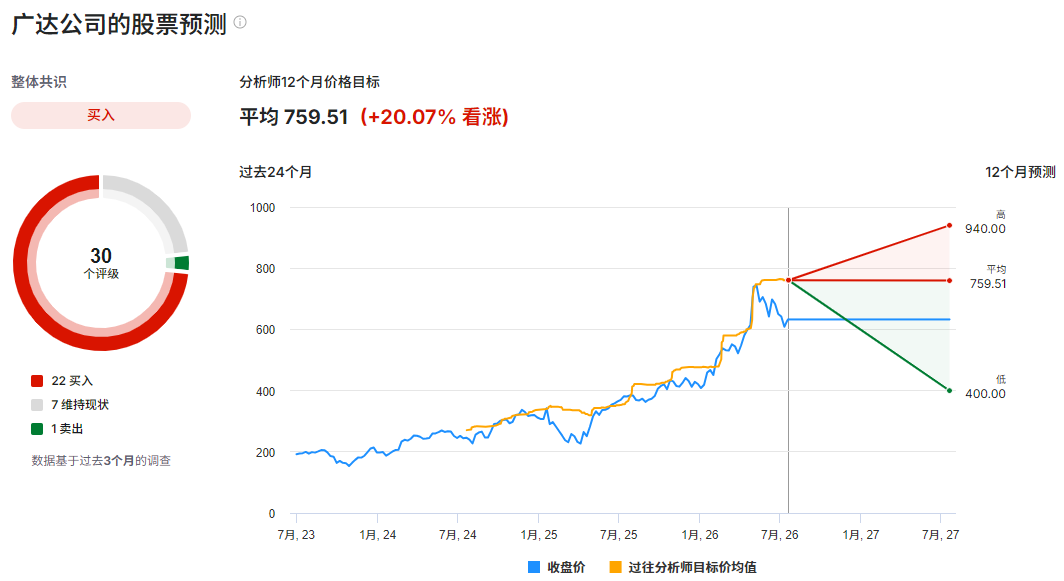Click the 7月, 26 x-axis label
The height and width of the screenshot is (581, 1064).
(780, 535)
